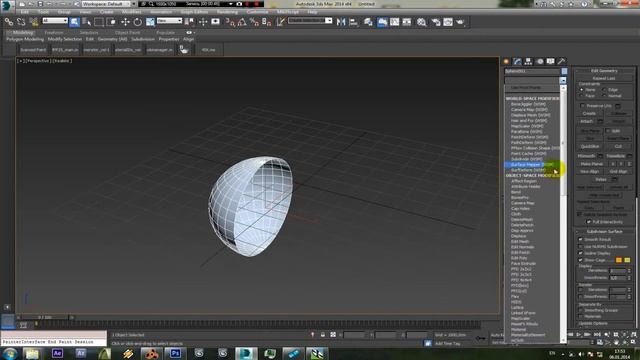Select the Face constraint radio button

582,96
